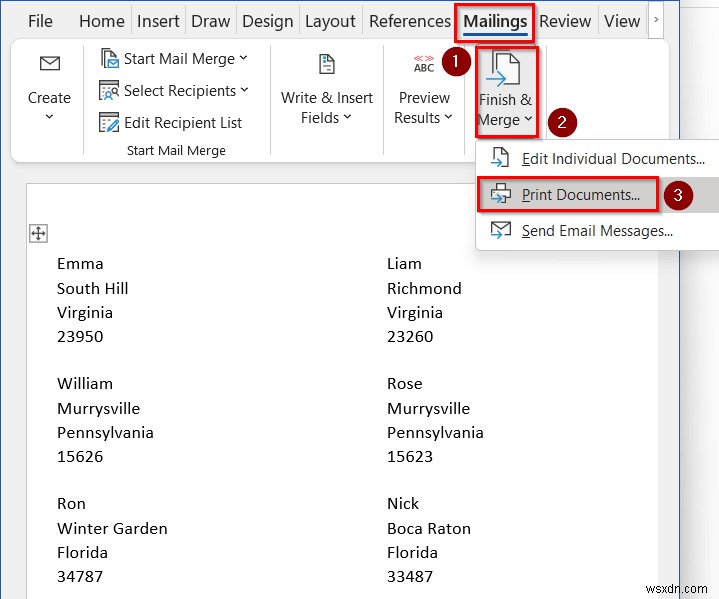Click the name William

[85, 383]
